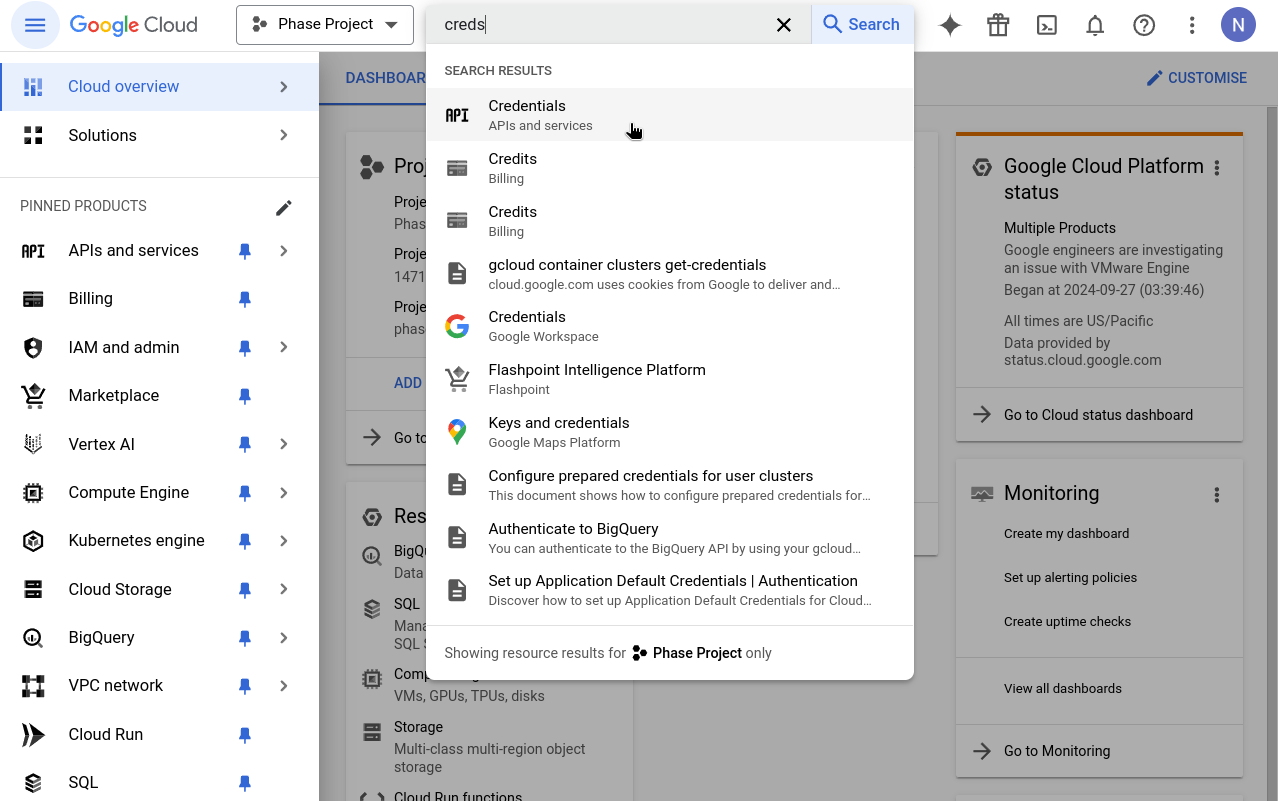Open Google Cloud Platform status card menu

click(x=1217, y=168)
